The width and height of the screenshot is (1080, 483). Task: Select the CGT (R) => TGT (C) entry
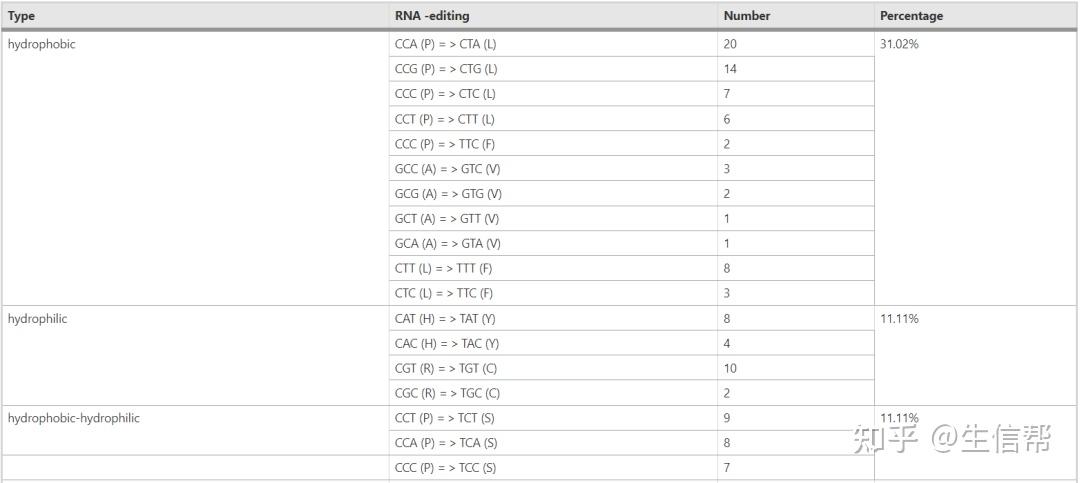[447, 368]
